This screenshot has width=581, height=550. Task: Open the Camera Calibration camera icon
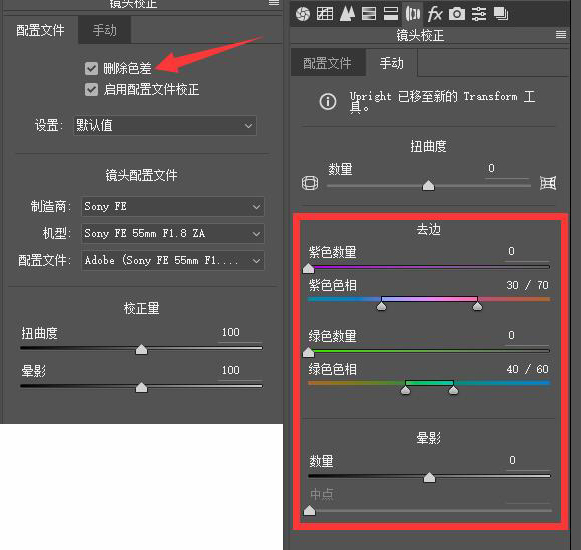point(457,14)
